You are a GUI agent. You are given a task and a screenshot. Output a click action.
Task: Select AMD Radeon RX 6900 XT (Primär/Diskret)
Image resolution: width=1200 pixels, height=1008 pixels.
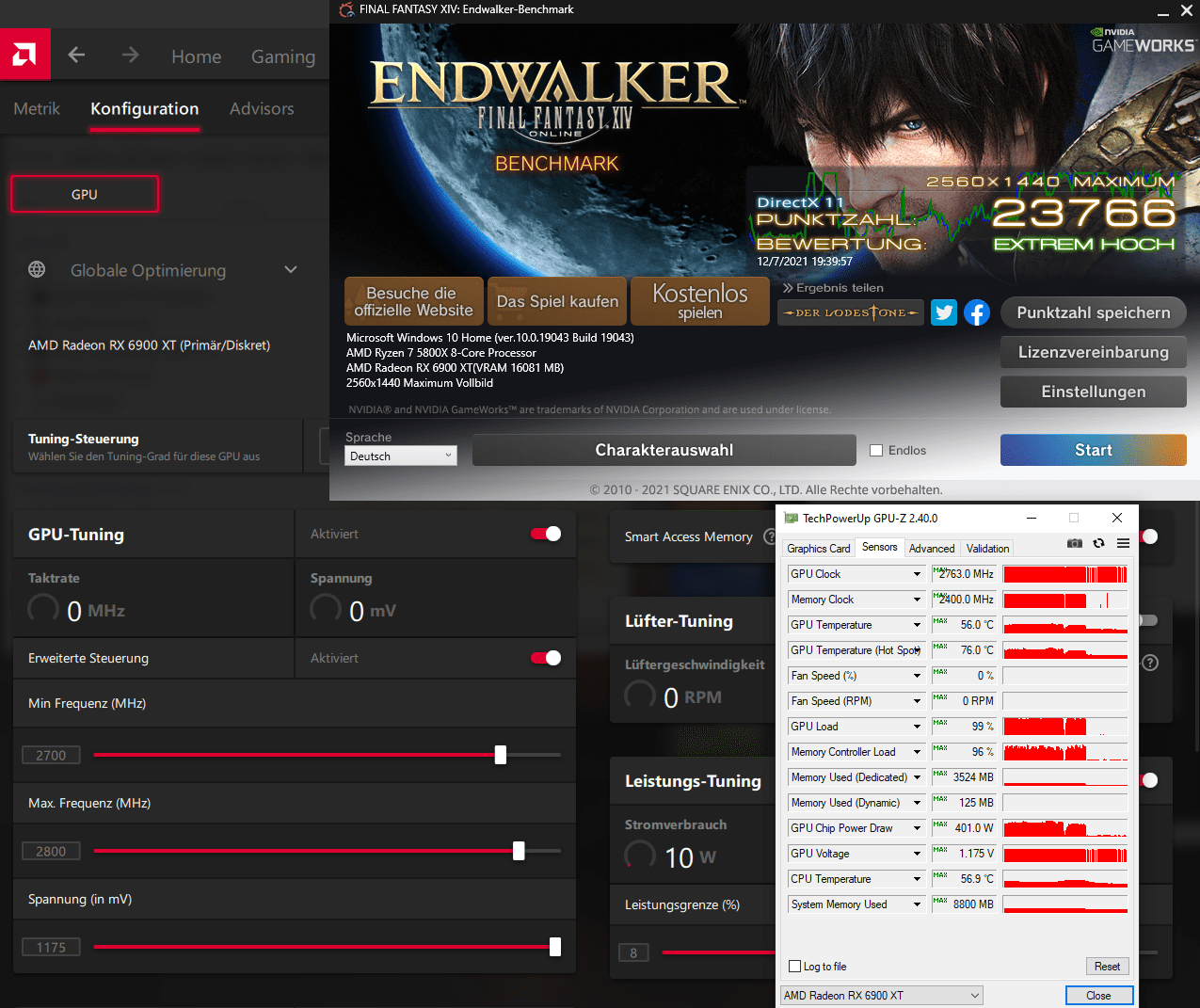[x=149, y=345]
